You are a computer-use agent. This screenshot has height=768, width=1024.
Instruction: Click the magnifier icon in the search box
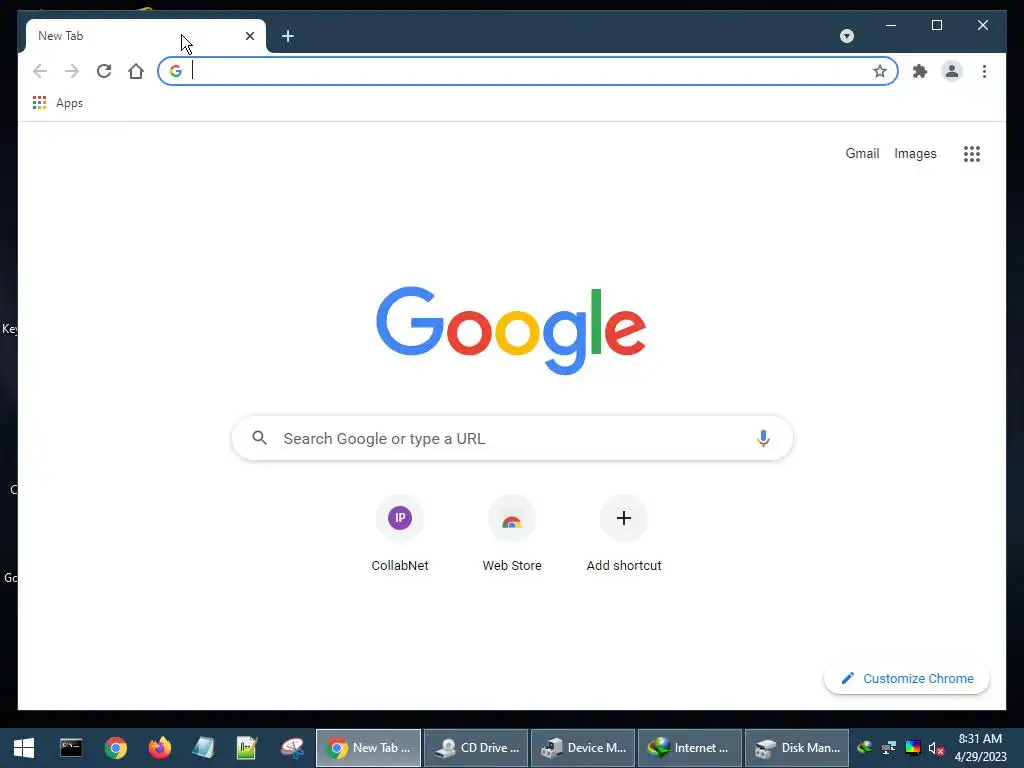(259, 438)
